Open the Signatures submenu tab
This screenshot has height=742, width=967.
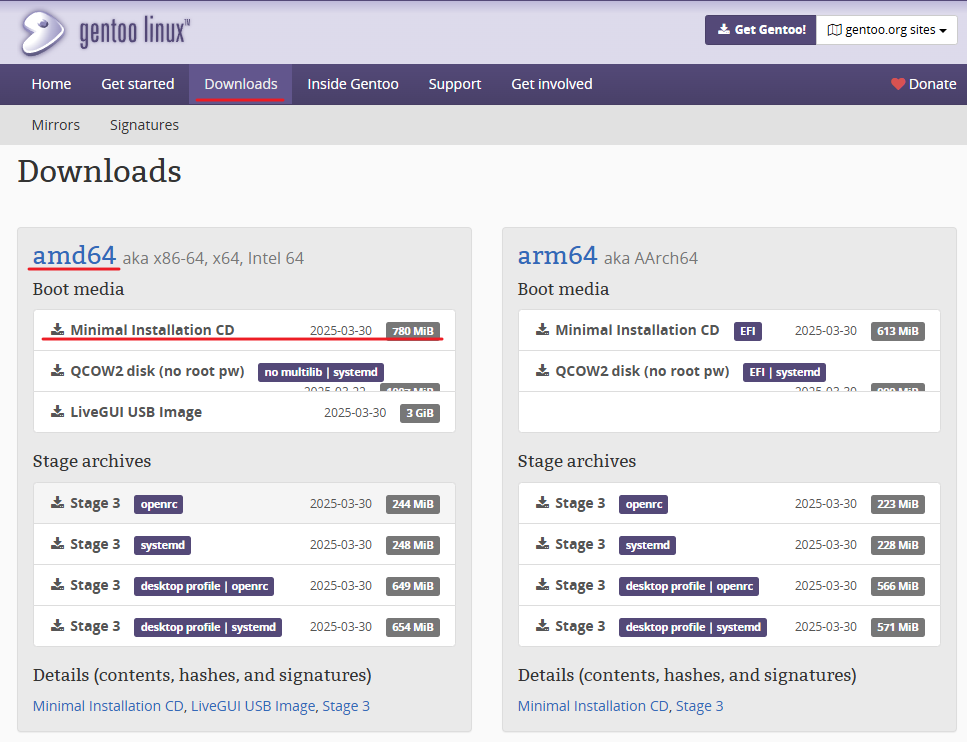(144, 125)
